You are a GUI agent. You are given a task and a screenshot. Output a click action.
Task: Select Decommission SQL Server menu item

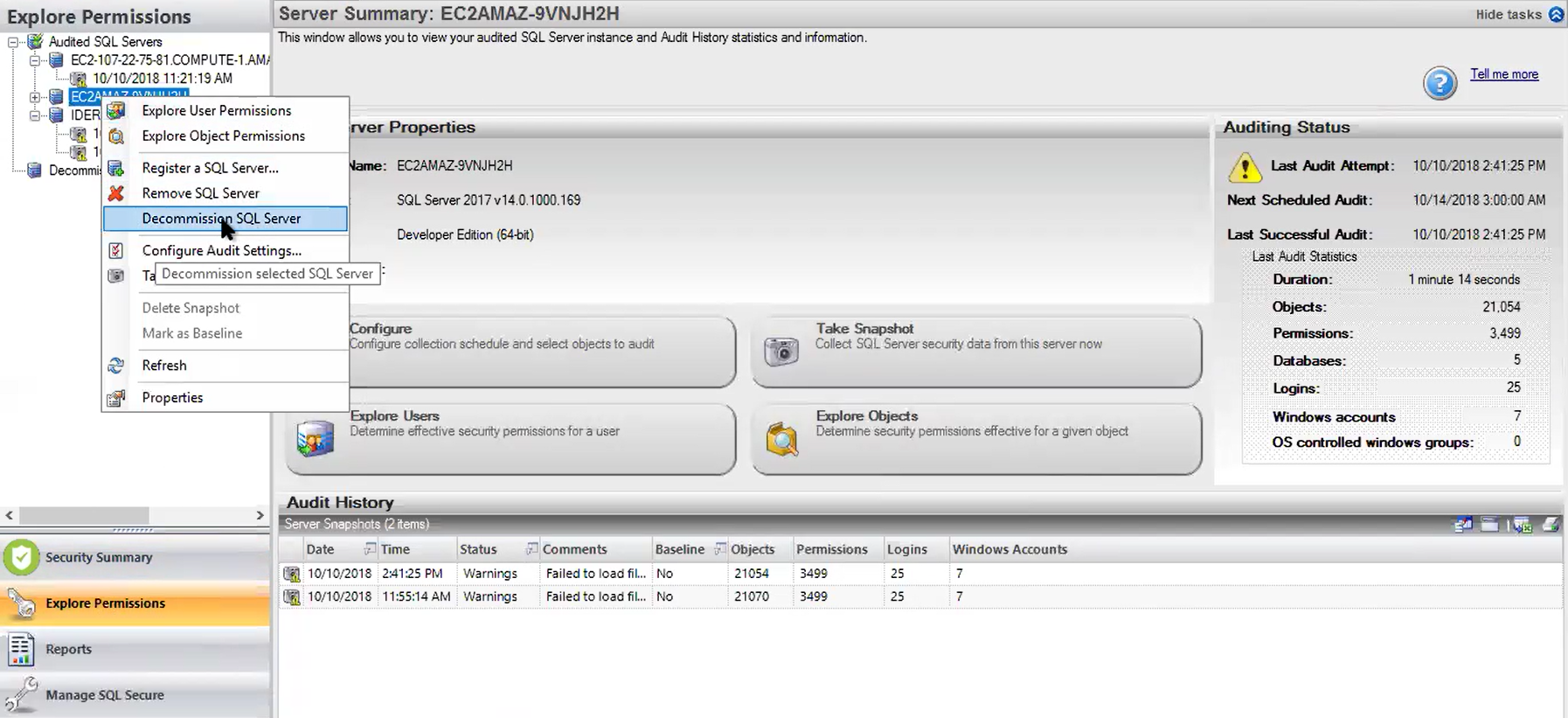[225, 219]
